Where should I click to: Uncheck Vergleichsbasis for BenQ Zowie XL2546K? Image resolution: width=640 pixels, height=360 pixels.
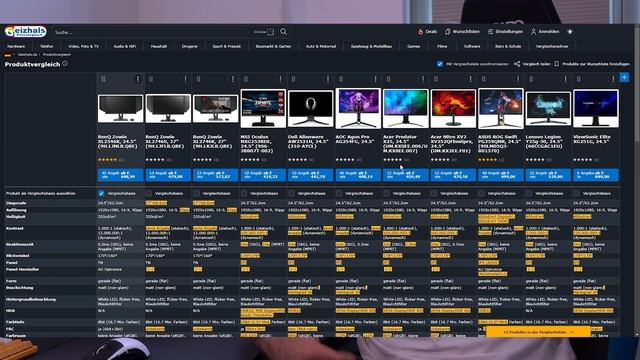click(x=101, y=193)
